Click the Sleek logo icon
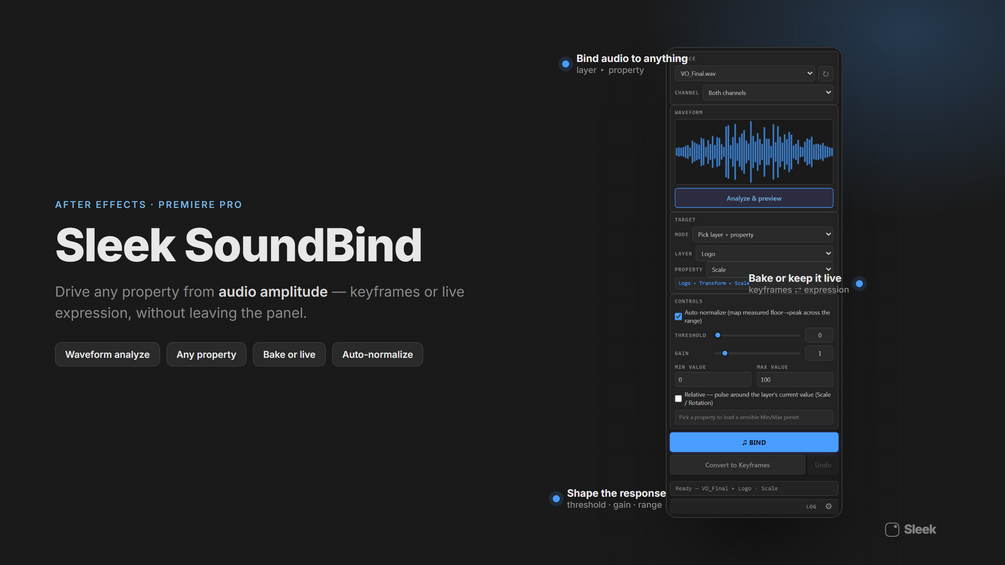 (x=892, y=529)
